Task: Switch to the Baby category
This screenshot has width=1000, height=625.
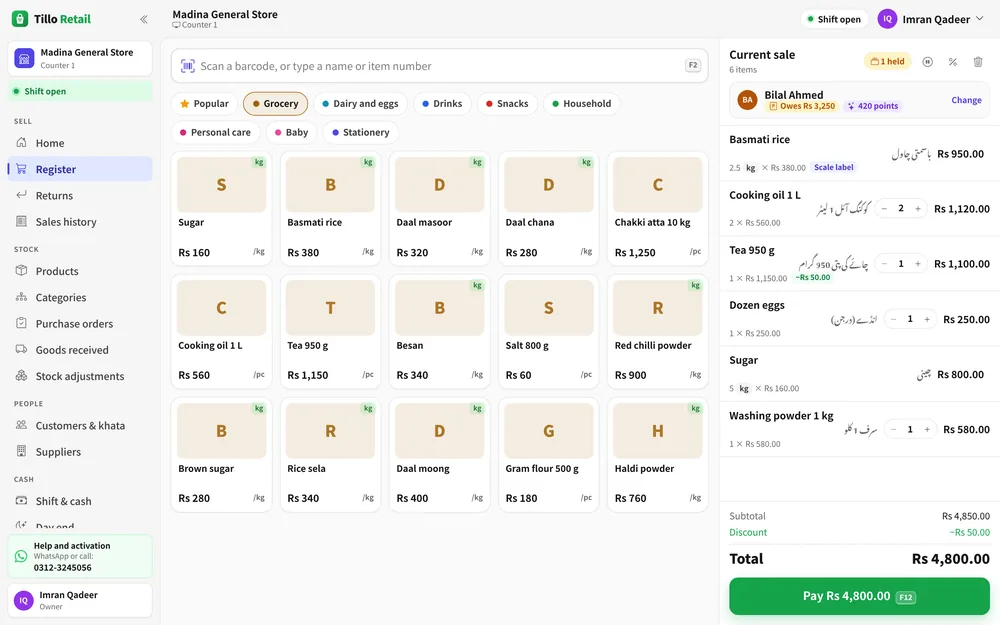Action: [291, 132]
